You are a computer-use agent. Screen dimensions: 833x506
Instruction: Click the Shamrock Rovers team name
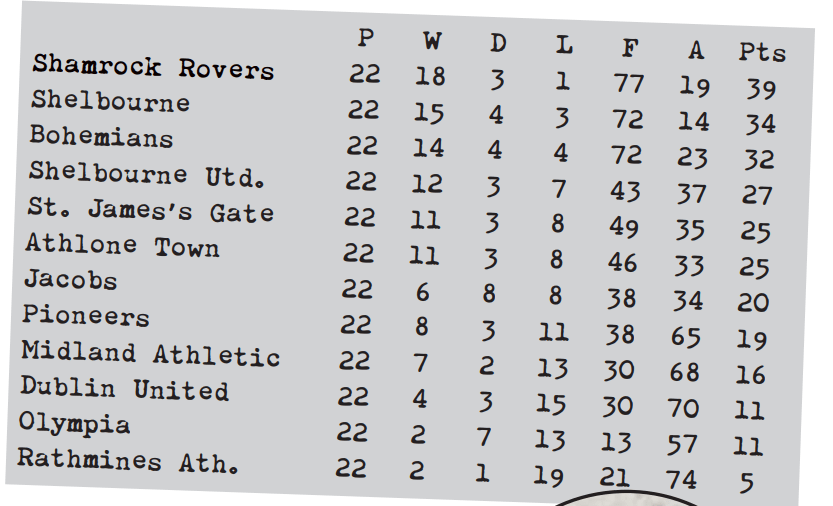[152, 67]
